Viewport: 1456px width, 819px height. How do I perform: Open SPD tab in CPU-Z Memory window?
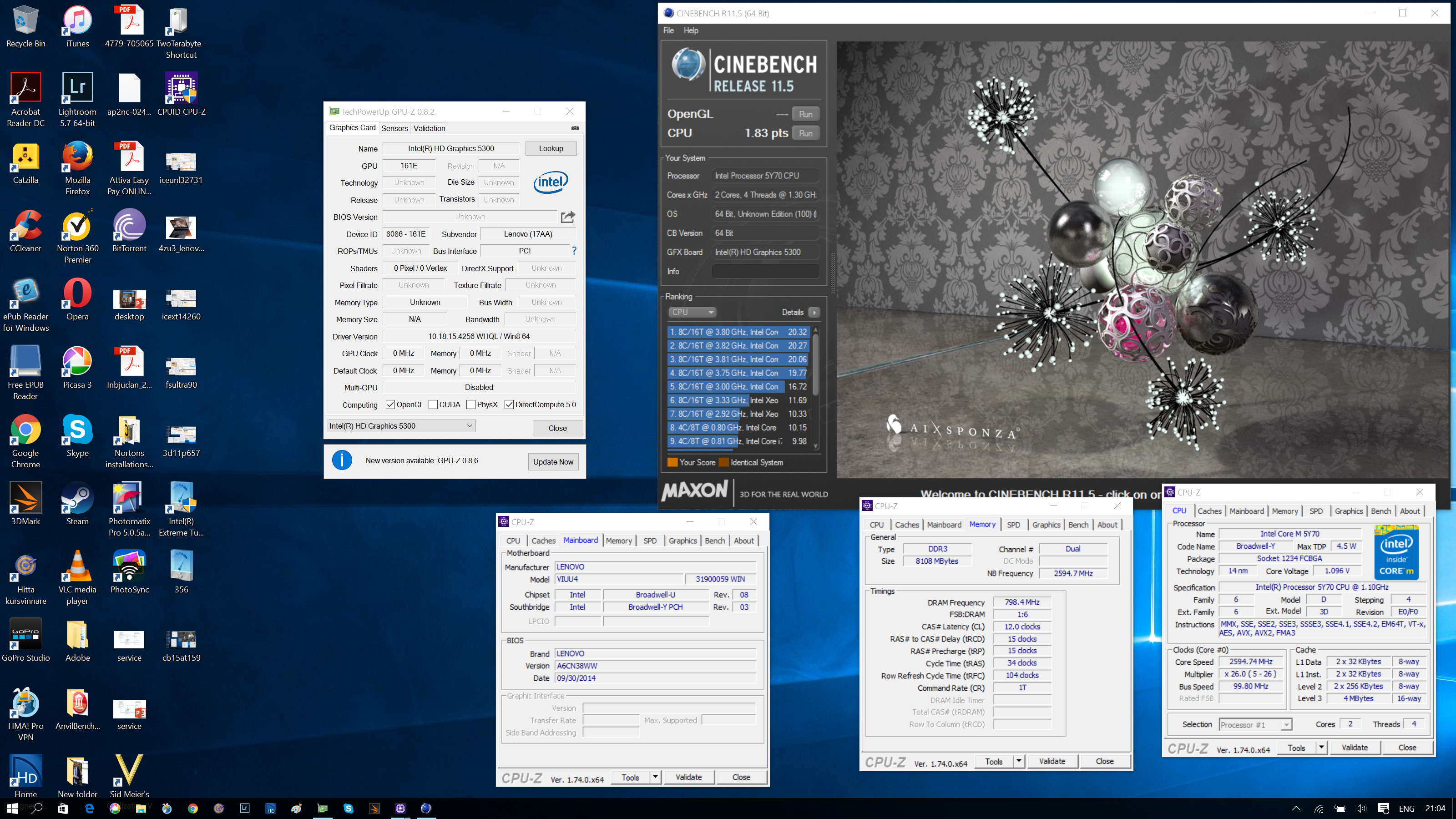(1013, 525)
